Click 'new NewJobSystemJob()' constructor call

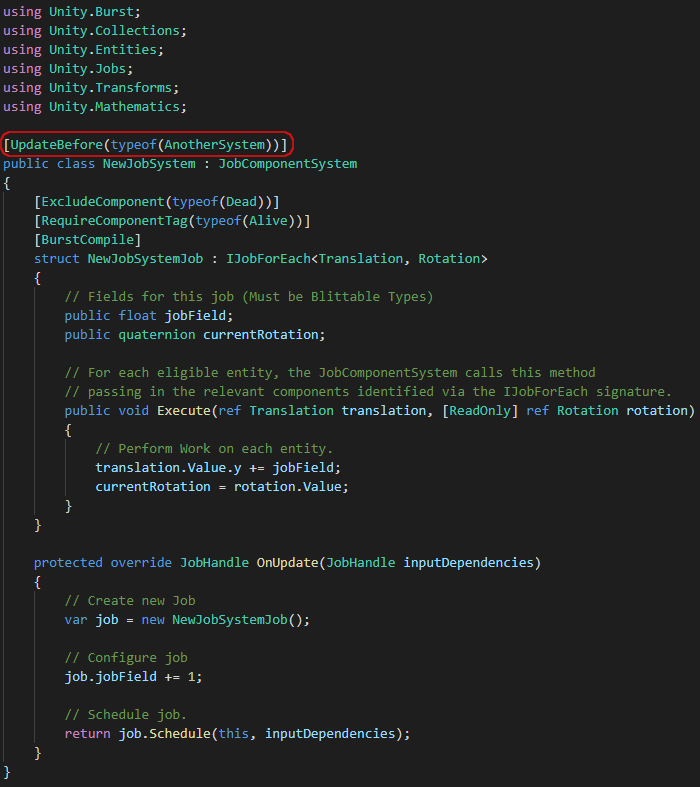click(222, 620)
